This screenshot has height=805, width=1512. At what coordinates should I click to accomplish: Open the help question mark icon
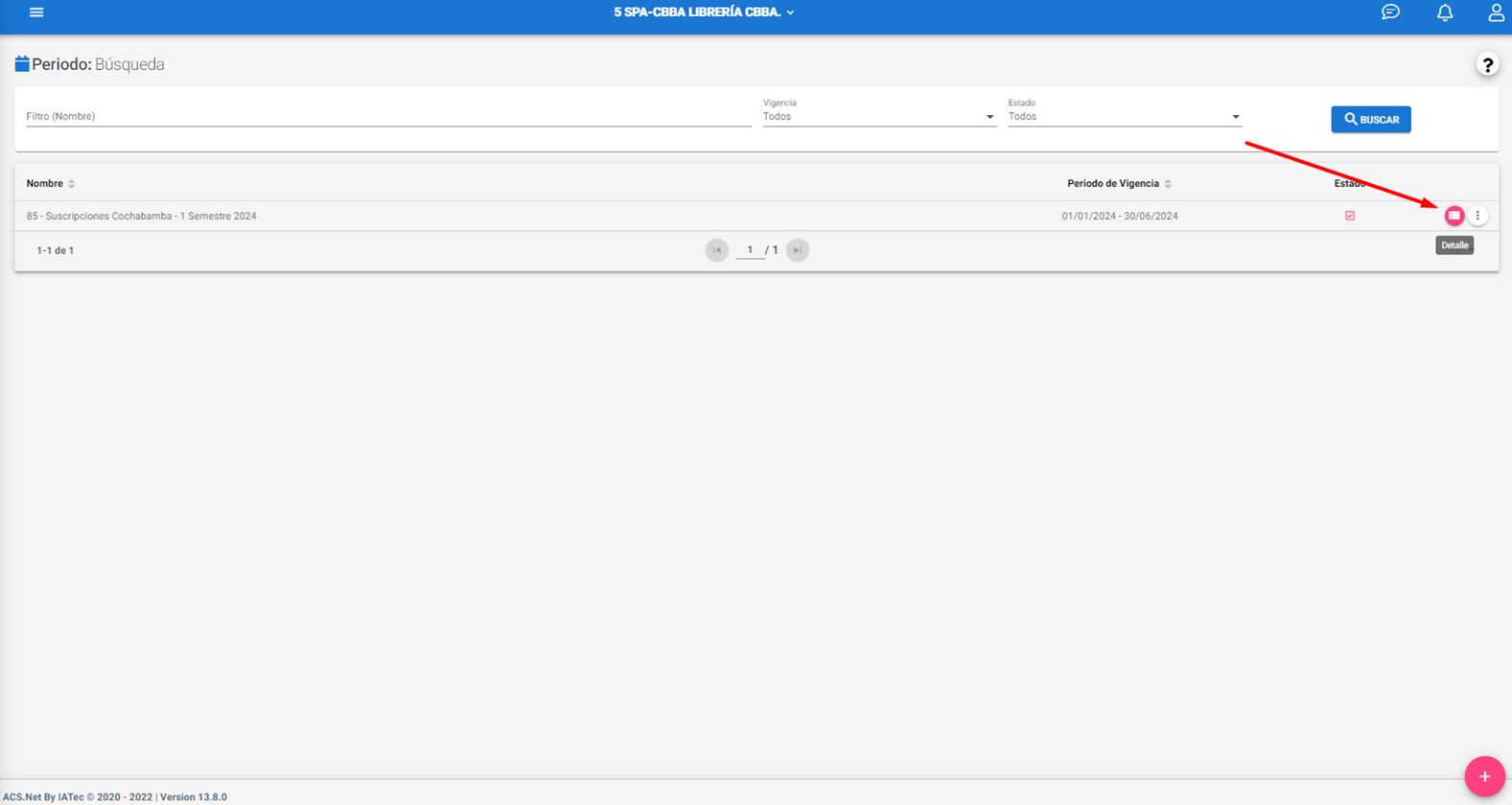tap(1487, 65)
